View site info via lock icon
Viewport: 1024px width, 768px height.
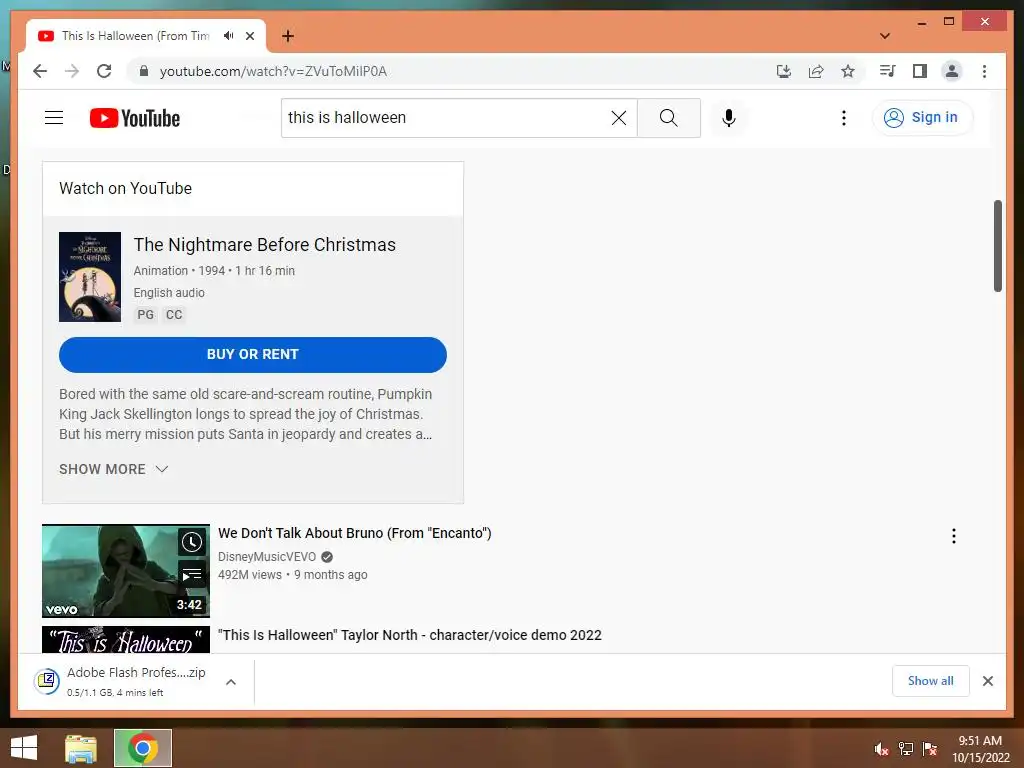click(x=144, y=71)
